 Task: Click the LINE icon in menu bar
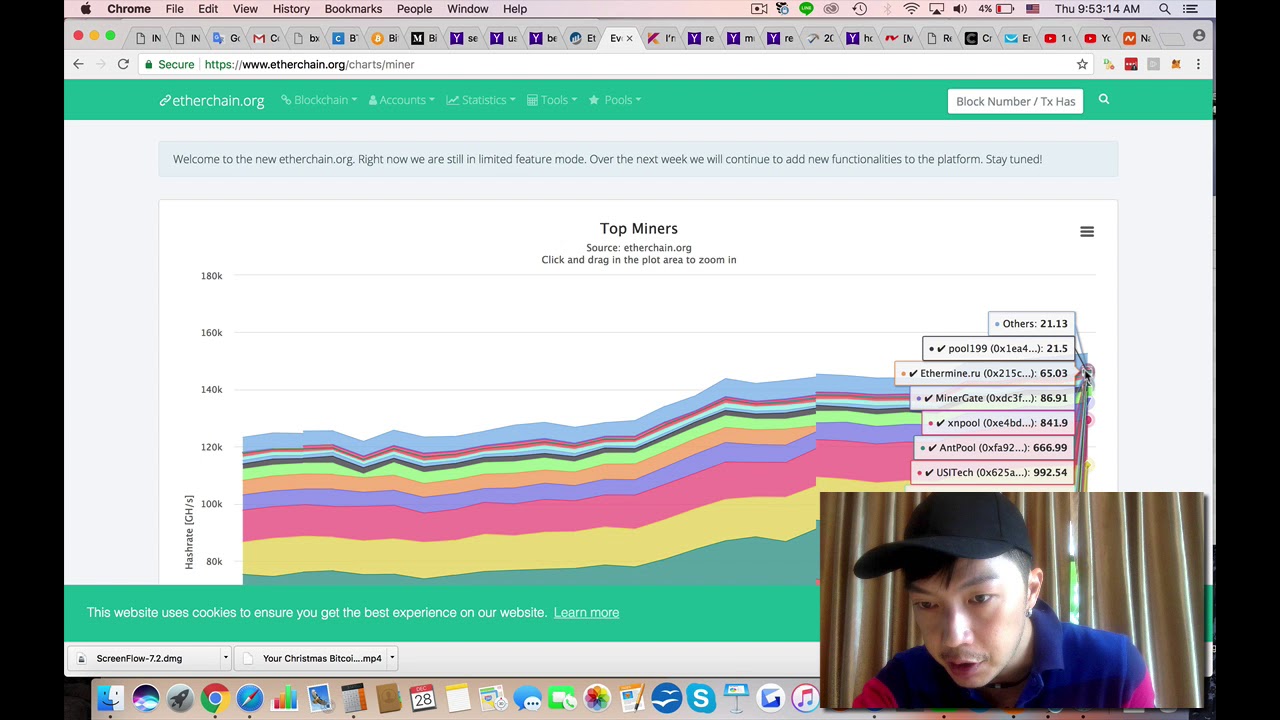tap(807, 9)
